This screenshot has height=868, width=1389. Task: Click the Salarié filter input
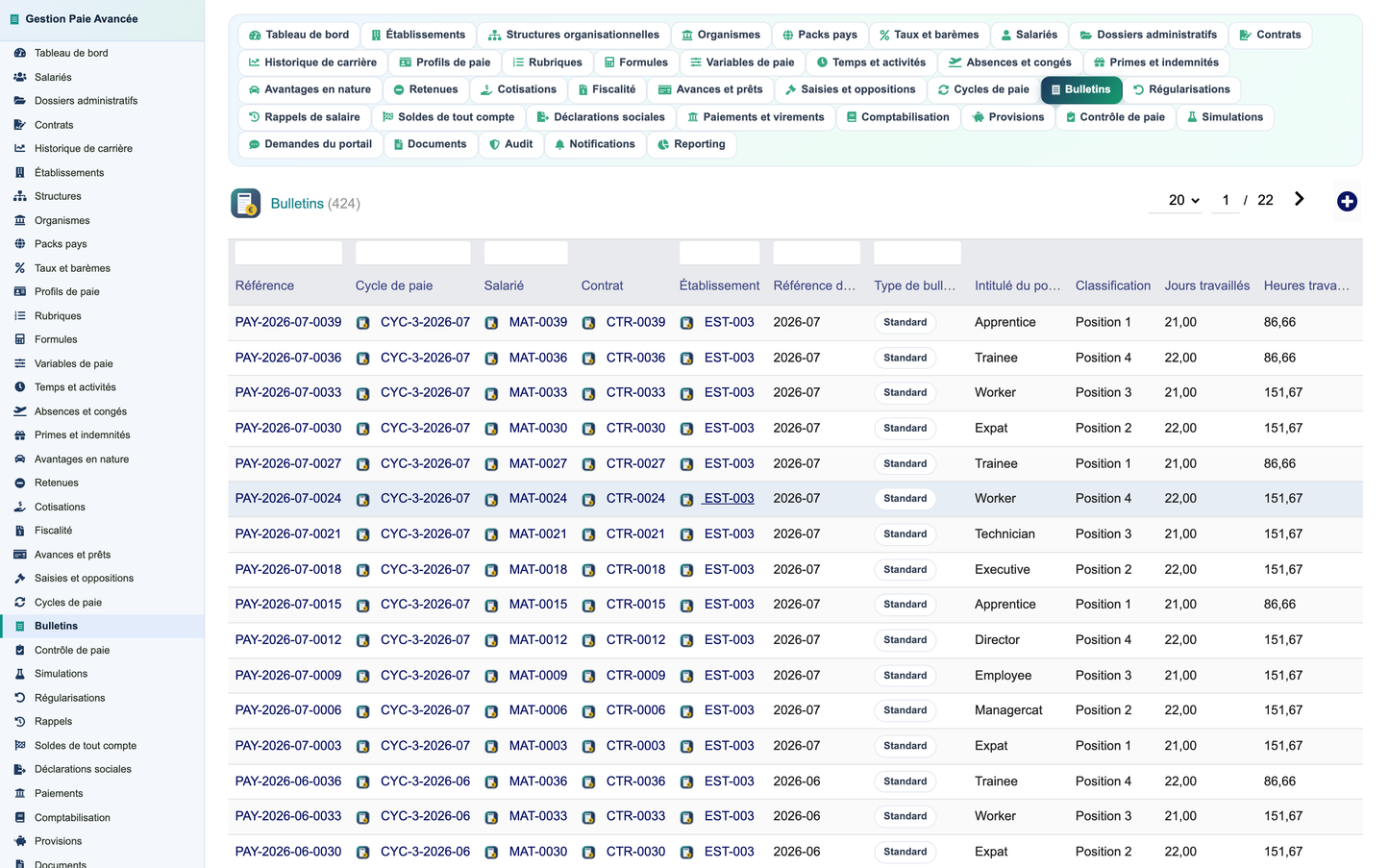pyautogui.click(x=526, y=253)
